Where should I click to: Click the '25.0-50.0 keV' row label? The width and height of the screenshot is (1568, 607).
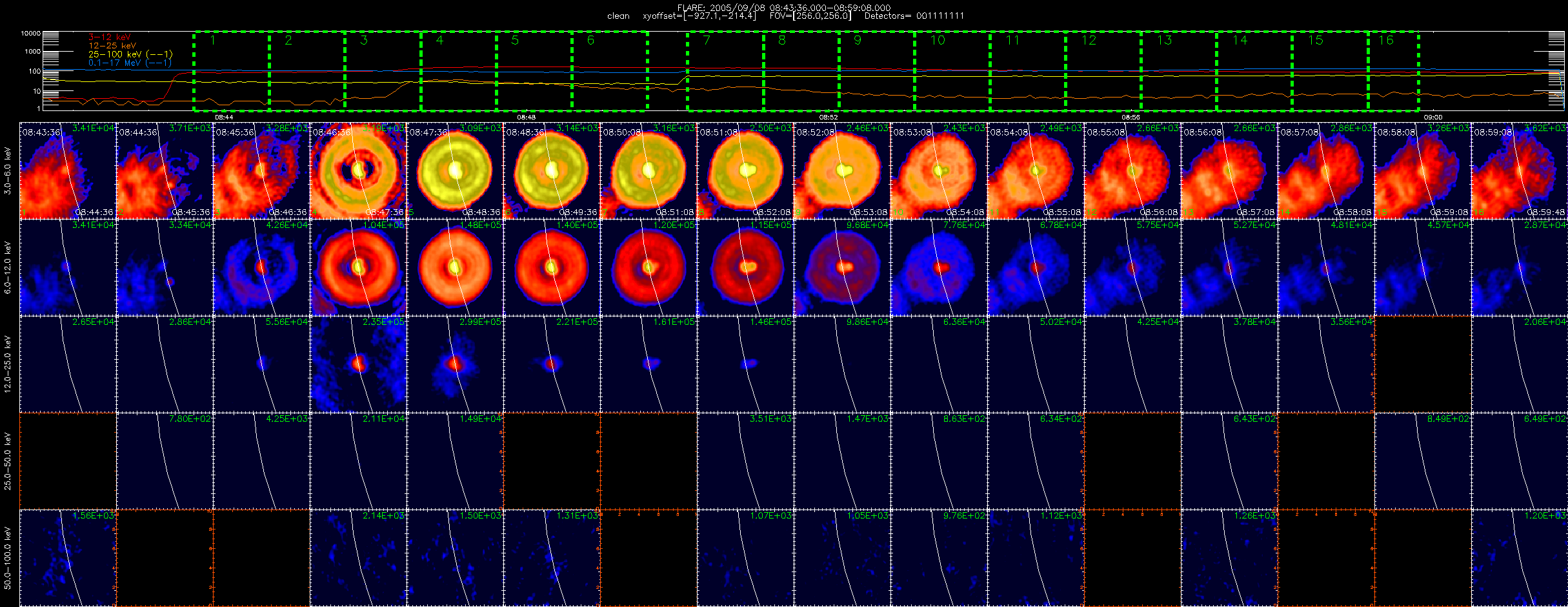tap(8, 461)
